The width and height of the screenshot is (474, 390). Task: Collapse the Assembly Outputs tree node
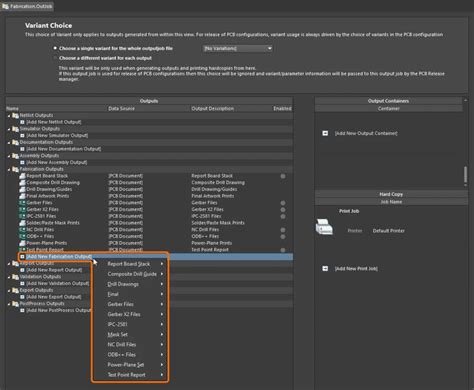[x=9, y=156]
